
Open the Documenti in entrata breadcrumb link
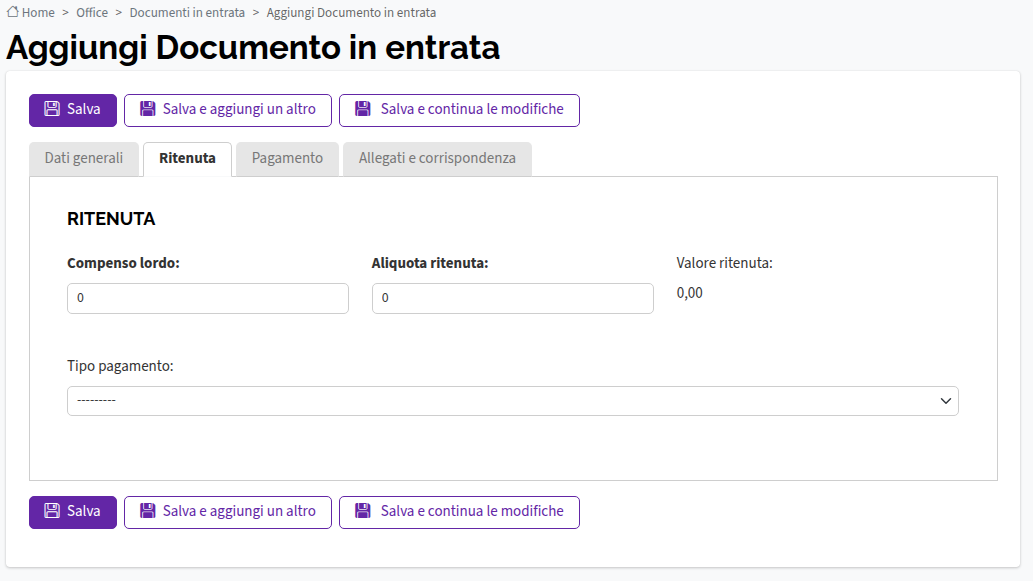pyautogui.click(x=187, y=13)
